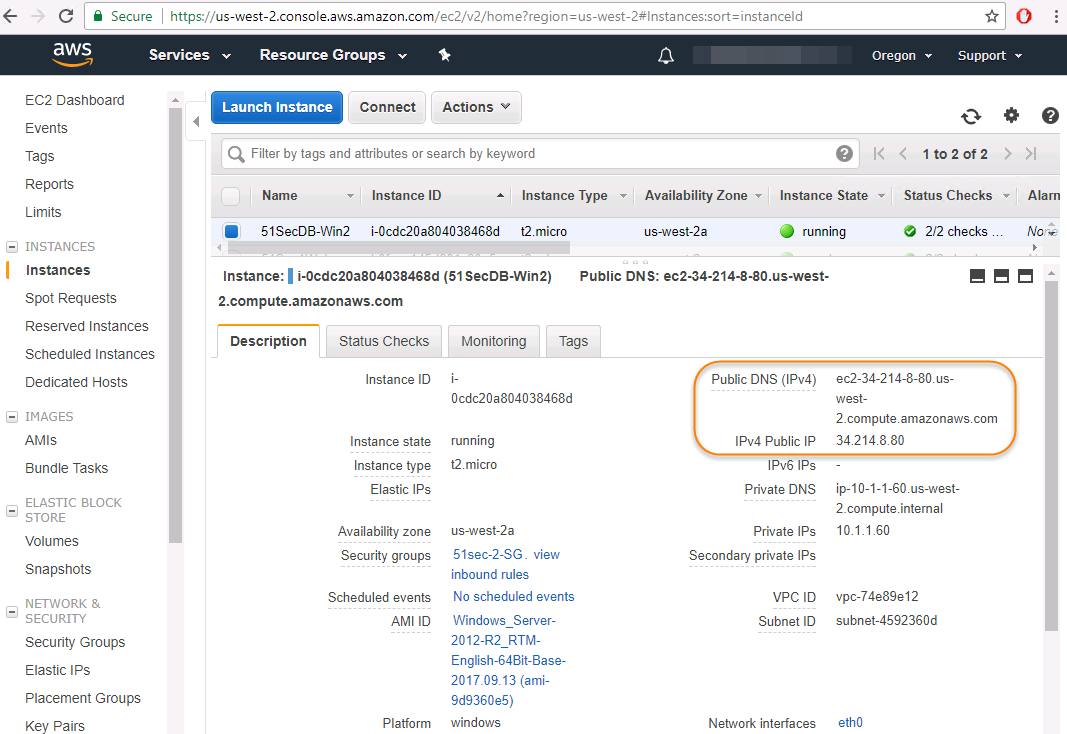This screenshot has width=1067, height=734.
Task: Switch to the Description tab
Action: point(268,341)
